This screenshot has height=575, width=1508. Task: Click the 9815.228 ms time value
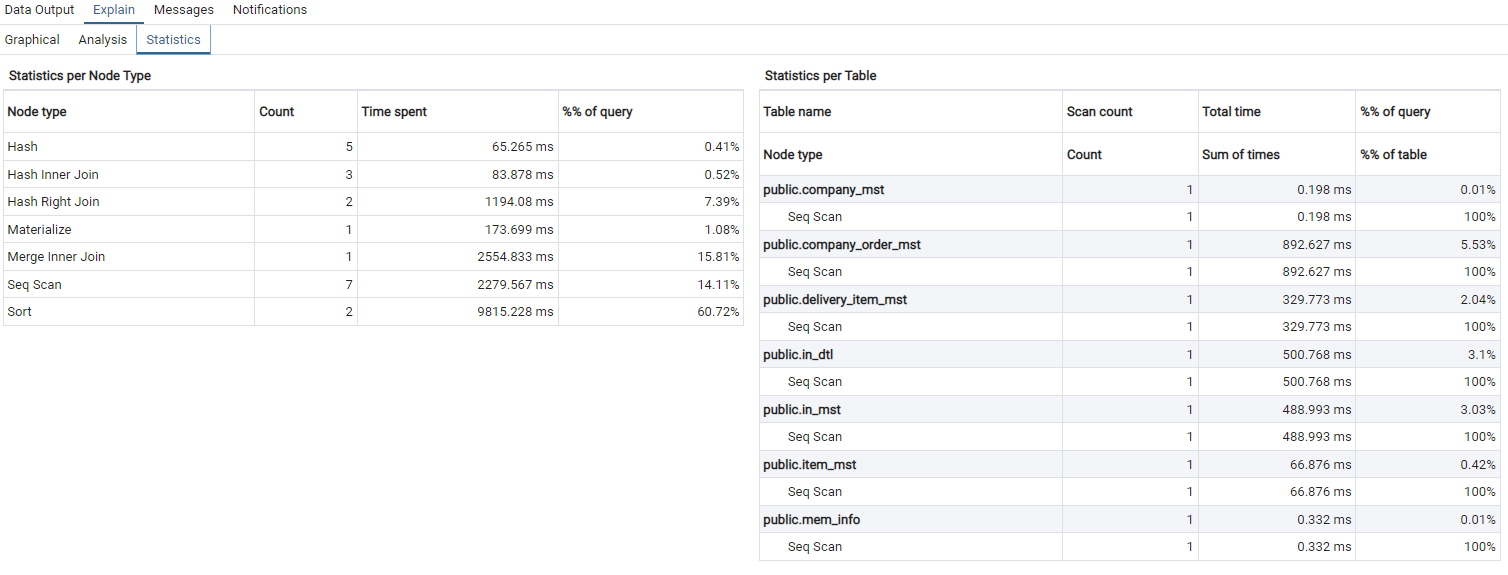pos(516,312)
